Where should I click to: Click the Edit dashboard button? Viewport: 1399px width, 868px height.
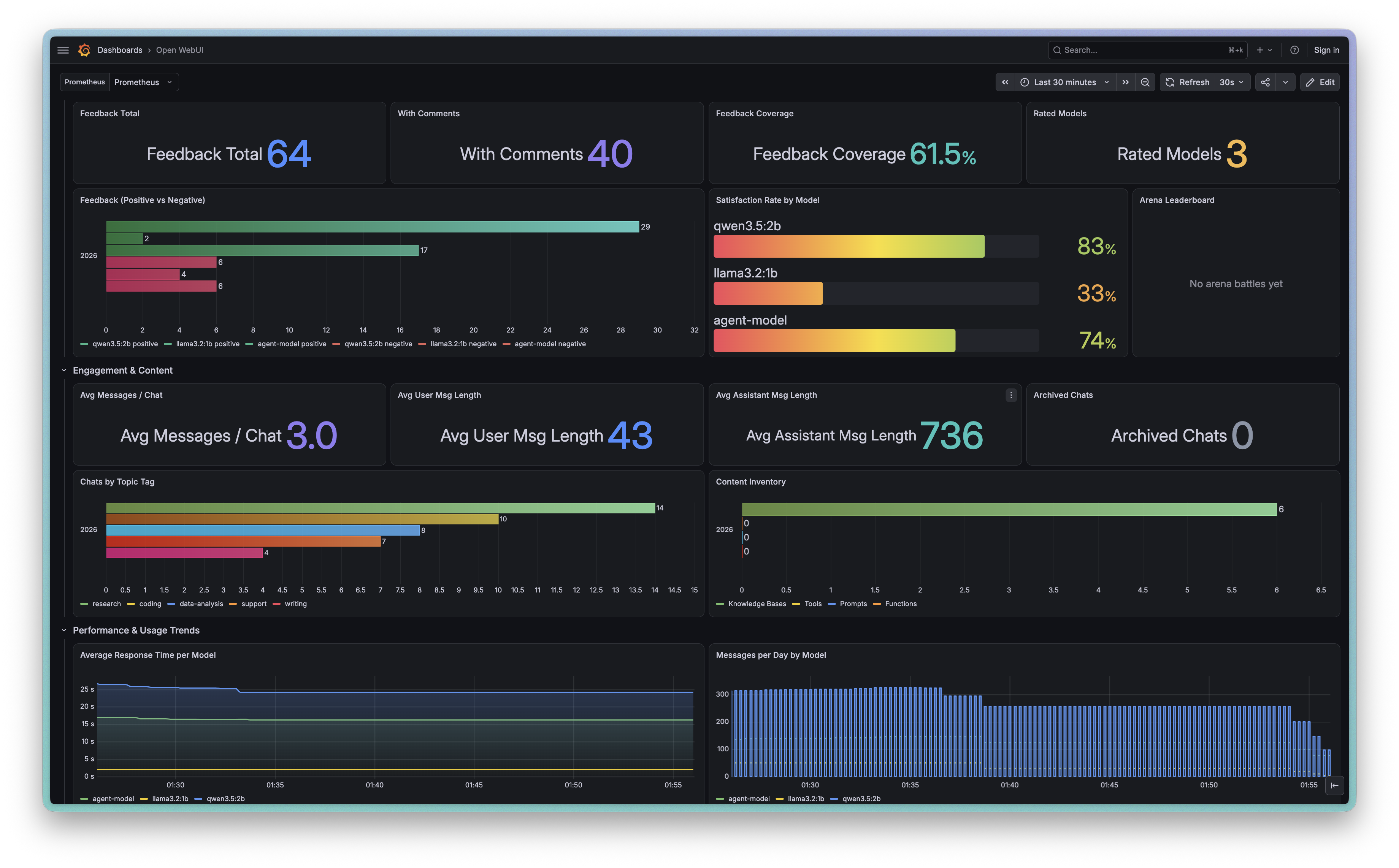click(1320, 82)
